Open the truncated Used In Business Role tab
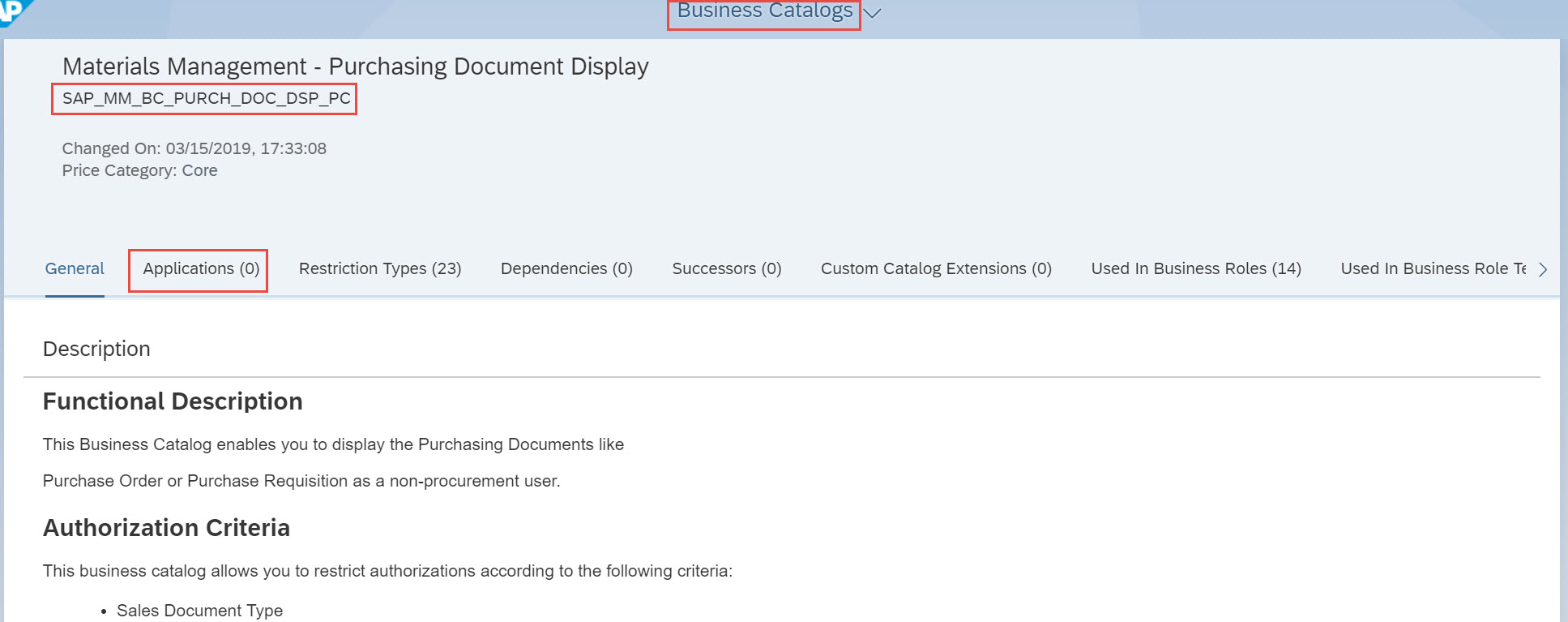Screen dimensions: 1568x622 (x=1433, y=268)
